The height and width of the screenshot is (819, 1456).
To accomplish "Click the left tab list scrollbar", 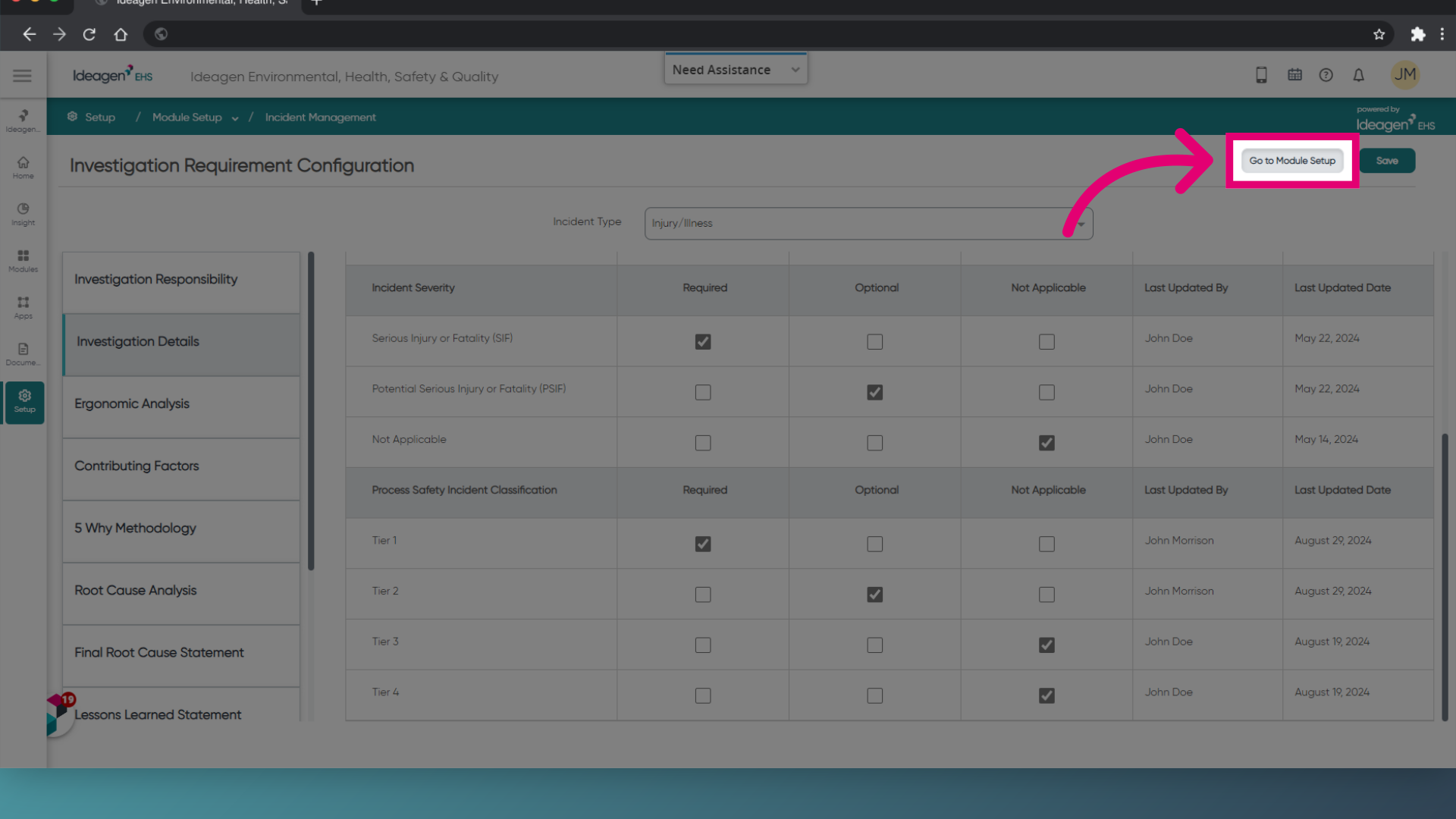I will pos(311,411).
